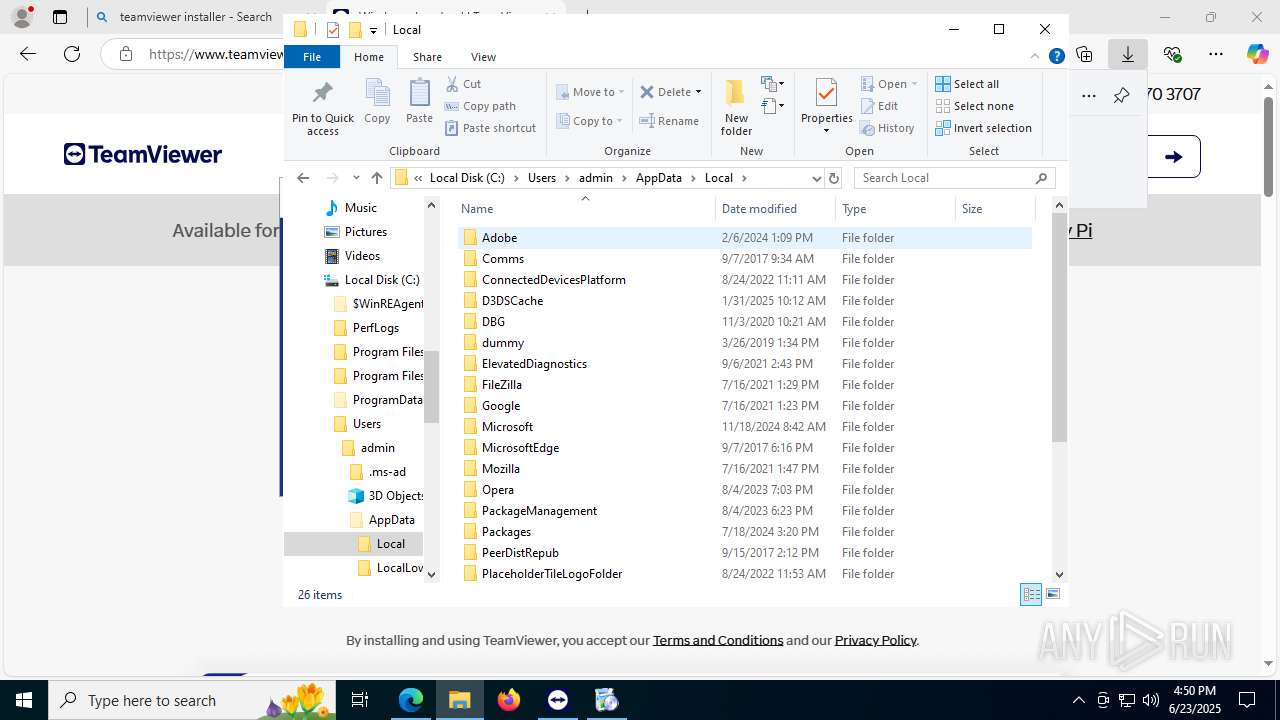Switch to large icons view
Image resolution: width=1280 pixels, height=720 pixels.
pos(1053,594)
